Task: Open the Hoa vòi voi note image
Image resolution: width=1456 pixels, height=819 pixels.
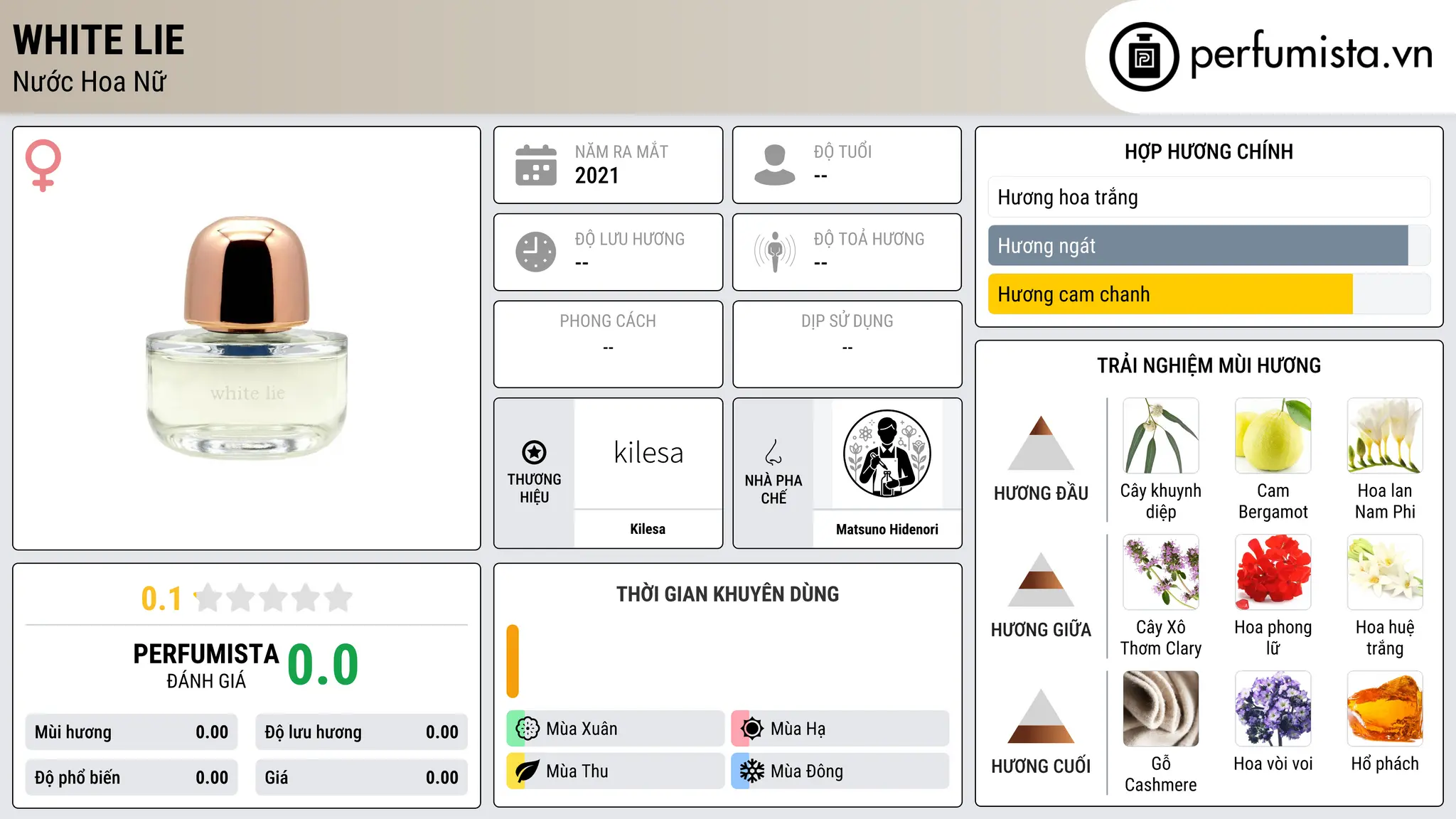Action: 1273,709
